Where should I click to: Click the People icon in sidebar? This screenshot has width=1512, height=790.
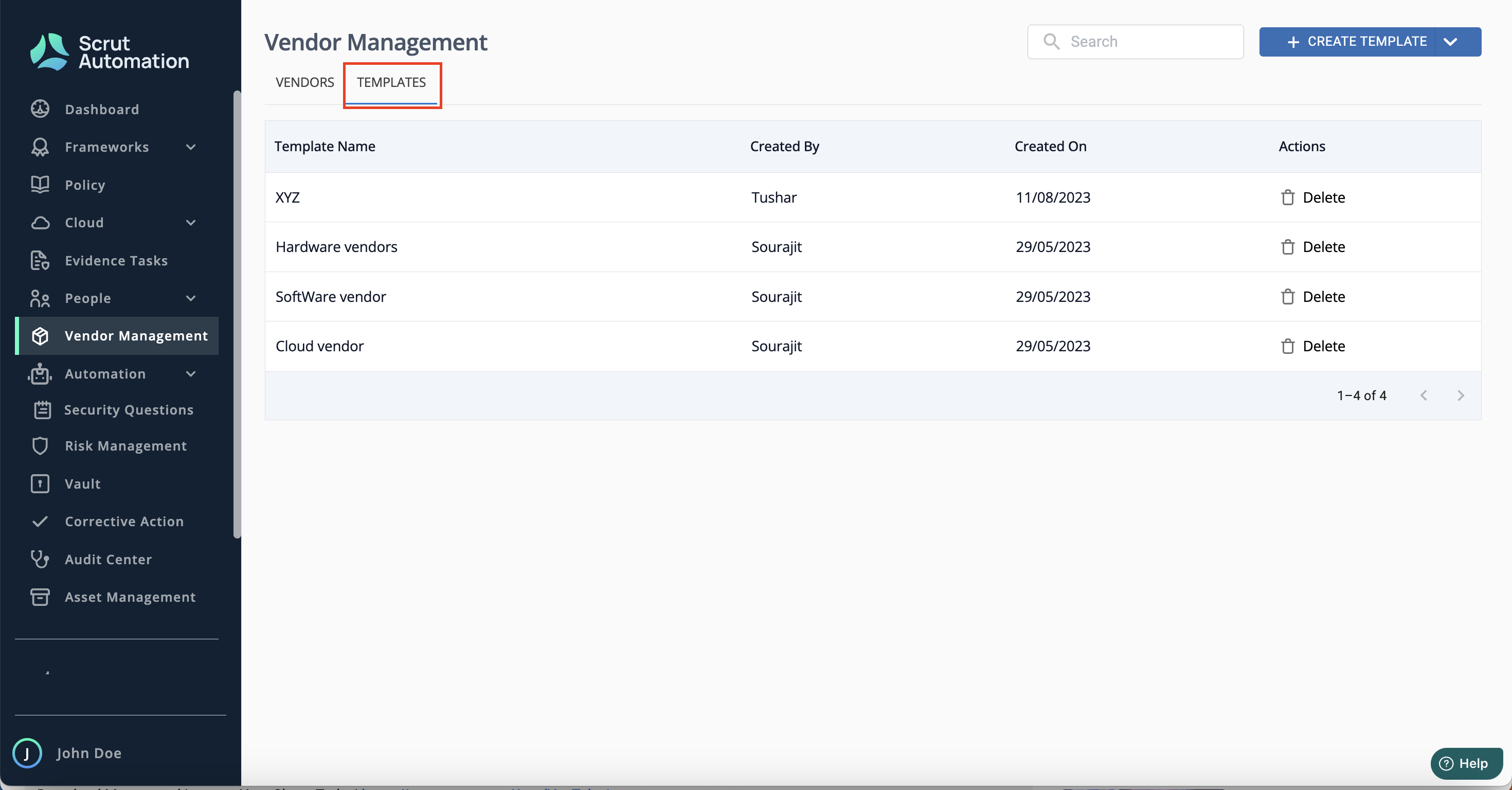click(x=40, y=298)
